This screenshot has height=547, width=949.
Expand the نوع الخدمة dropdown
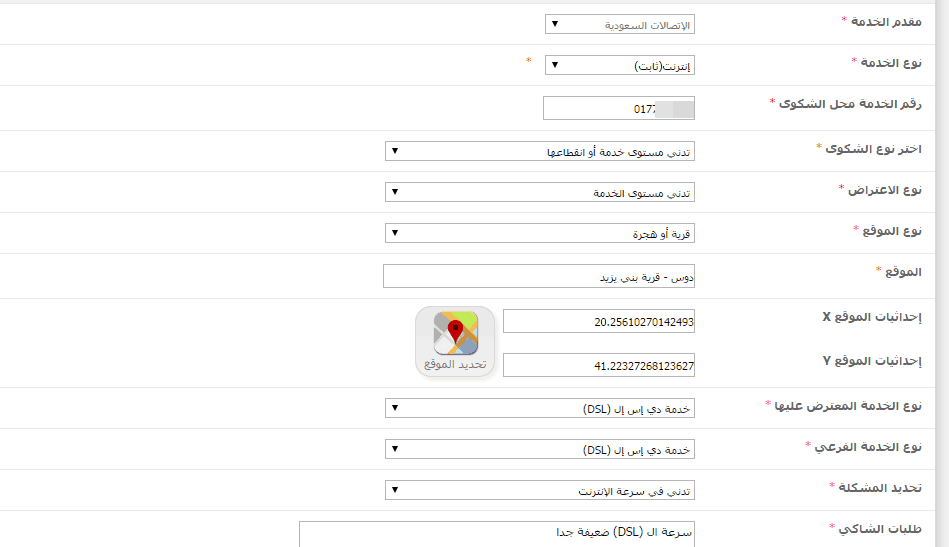point(619,65)
